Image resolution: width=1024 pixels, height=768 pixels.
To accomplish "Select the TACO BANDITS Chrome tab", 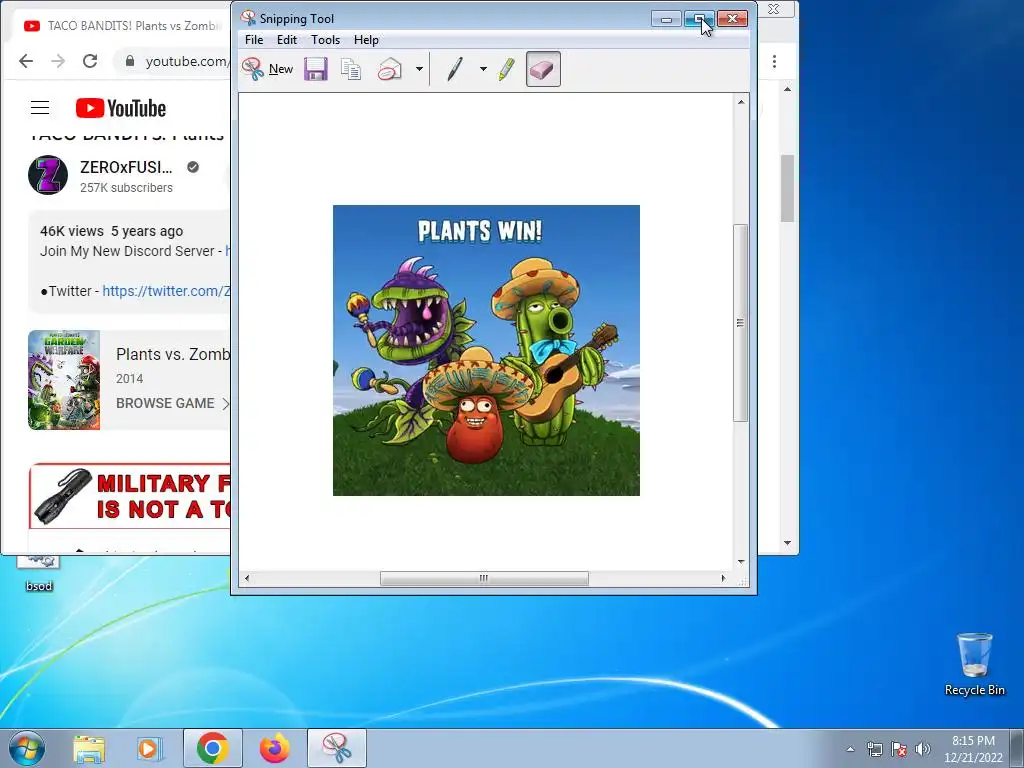I will tap(121, 26).
